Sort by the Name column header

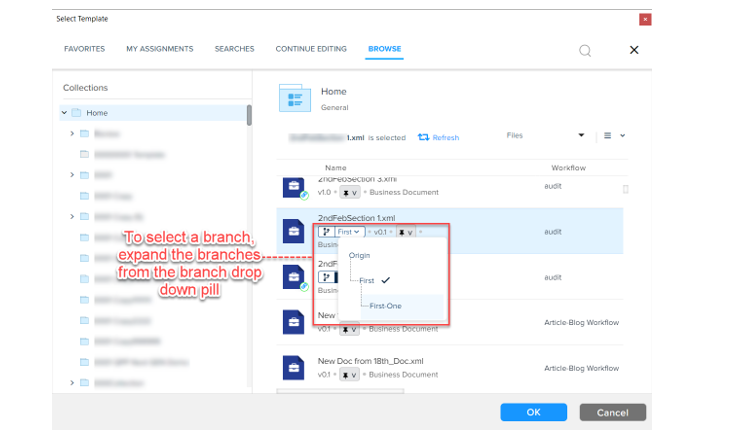click(336, 168)
